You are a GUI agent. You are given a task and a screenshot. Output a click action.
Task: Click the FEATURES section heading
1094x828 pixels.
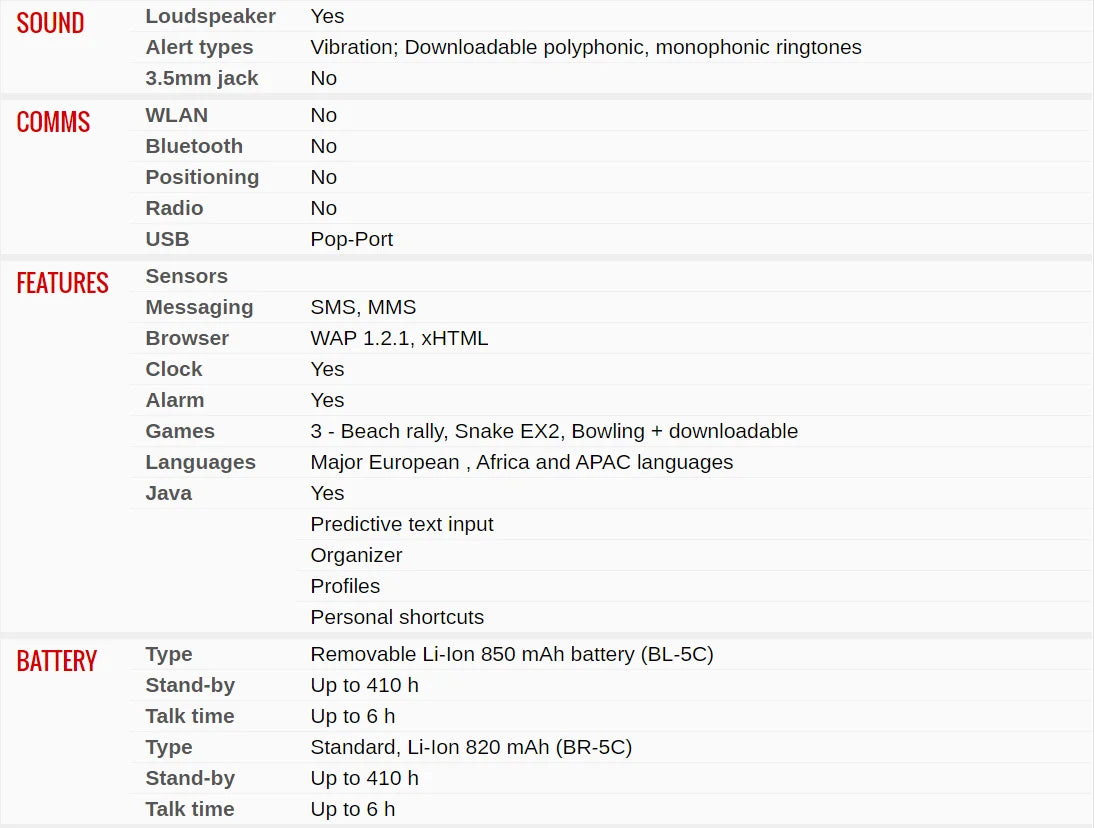pos(62,283)
